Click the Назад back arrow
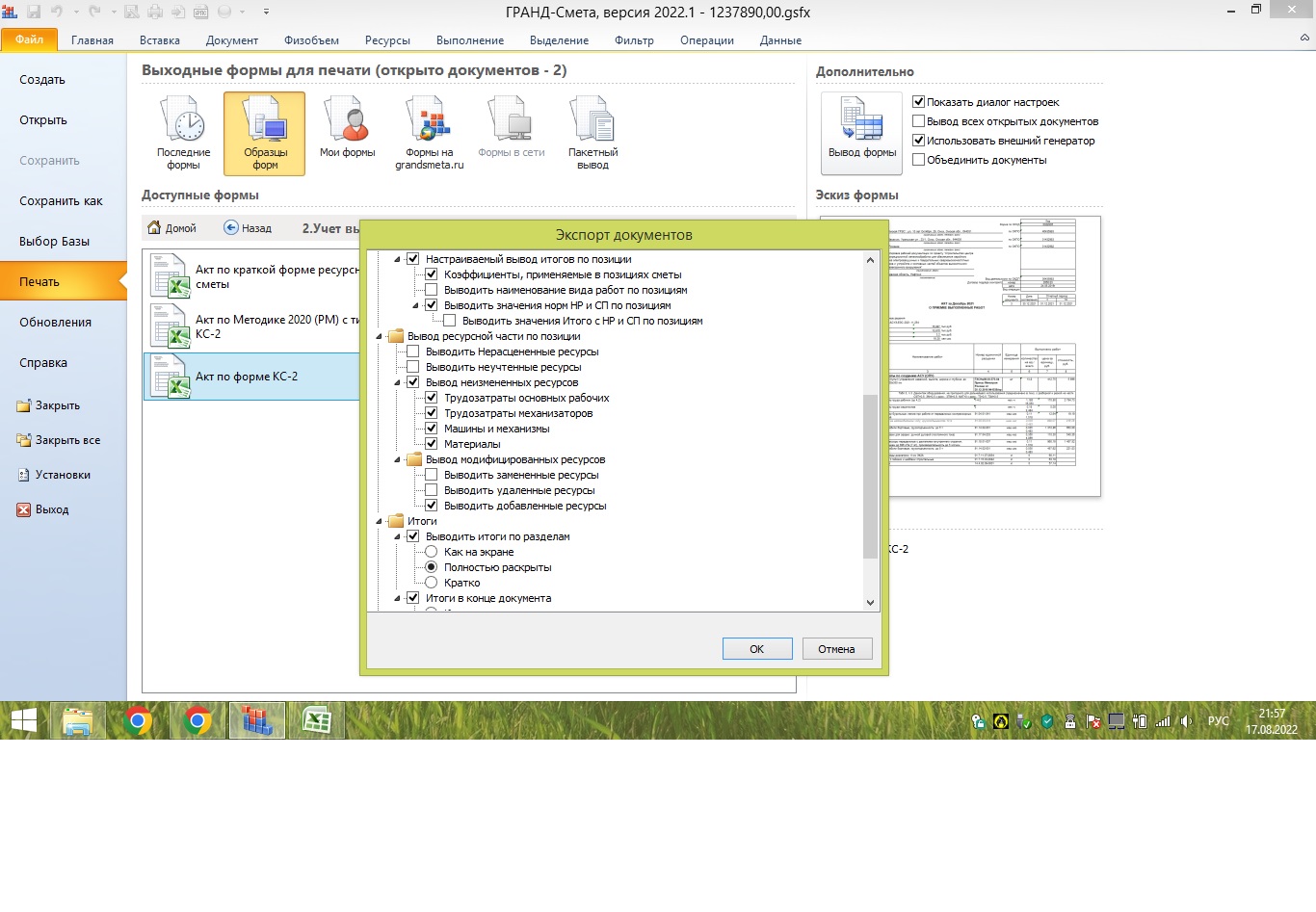The width and height of the screenshot is (1316, 912). 231,228
